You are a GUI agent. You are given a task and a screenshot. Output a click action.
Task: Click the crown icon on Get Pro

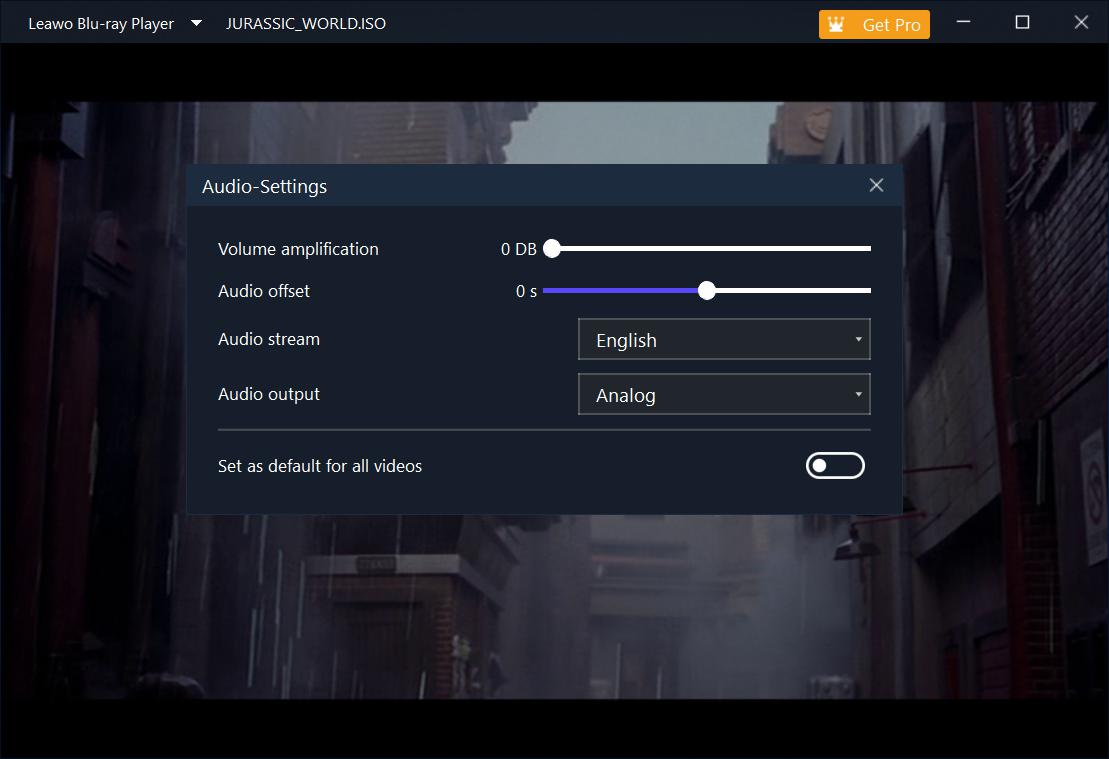click(x=836, y=25)
